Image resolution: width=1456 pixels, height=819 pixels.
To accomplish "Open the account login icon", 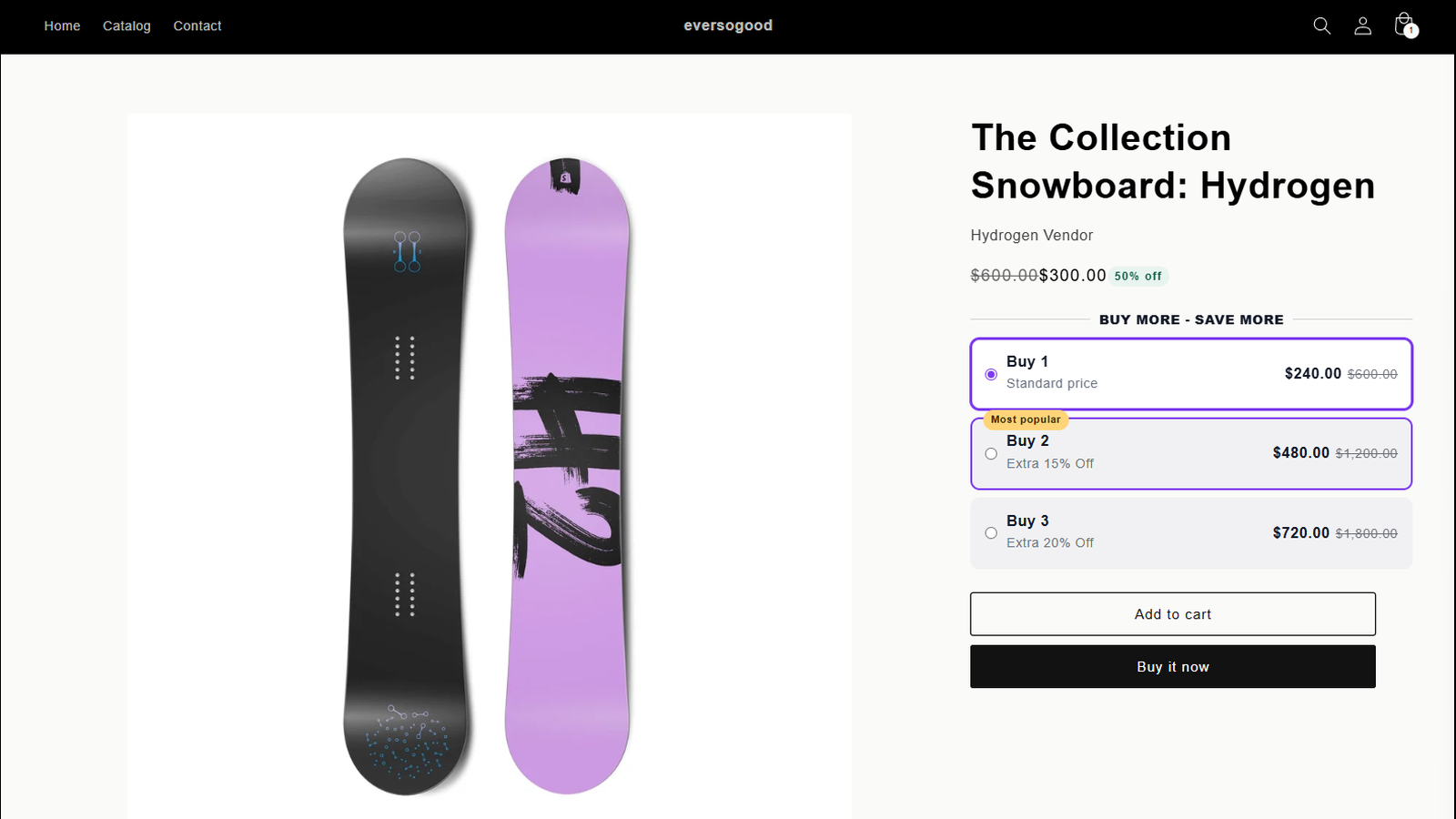I will [1362, 26].
